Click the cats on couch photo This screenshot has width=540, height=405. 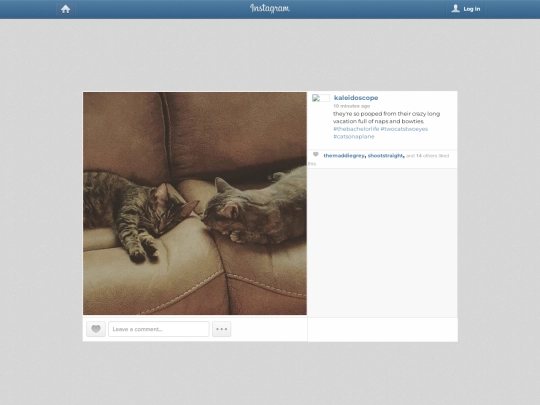point(195,203)
